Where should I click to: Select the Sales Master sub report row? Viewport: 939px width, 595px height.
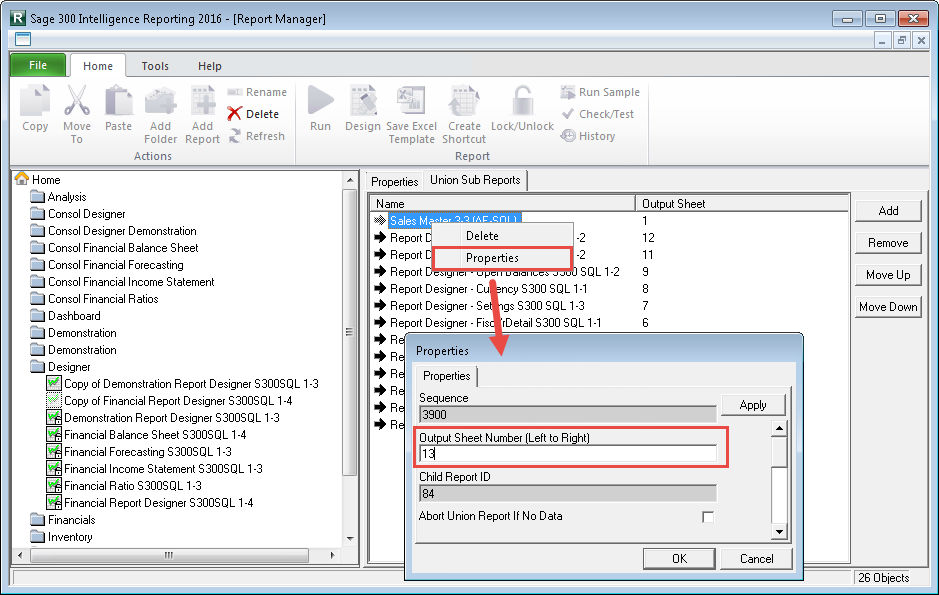[x=454, y=220]
